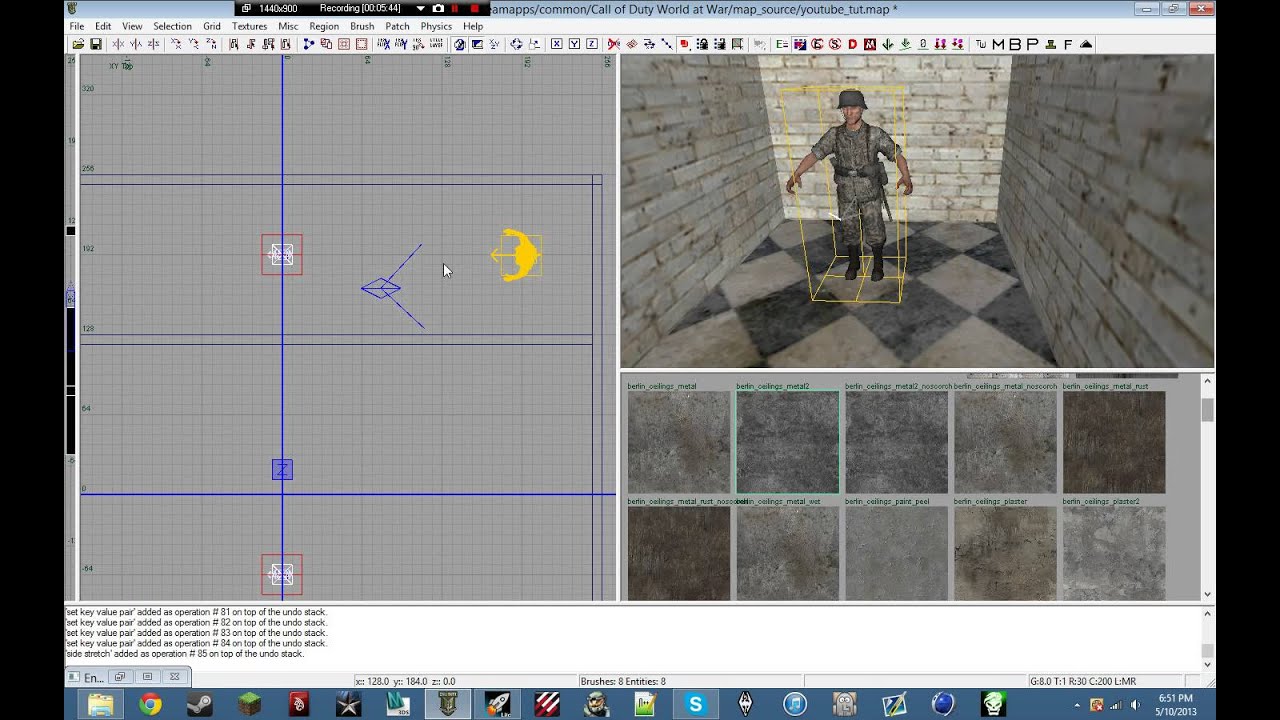Click the 'side stretch' operation #85 console line

[x=184, y=654]
